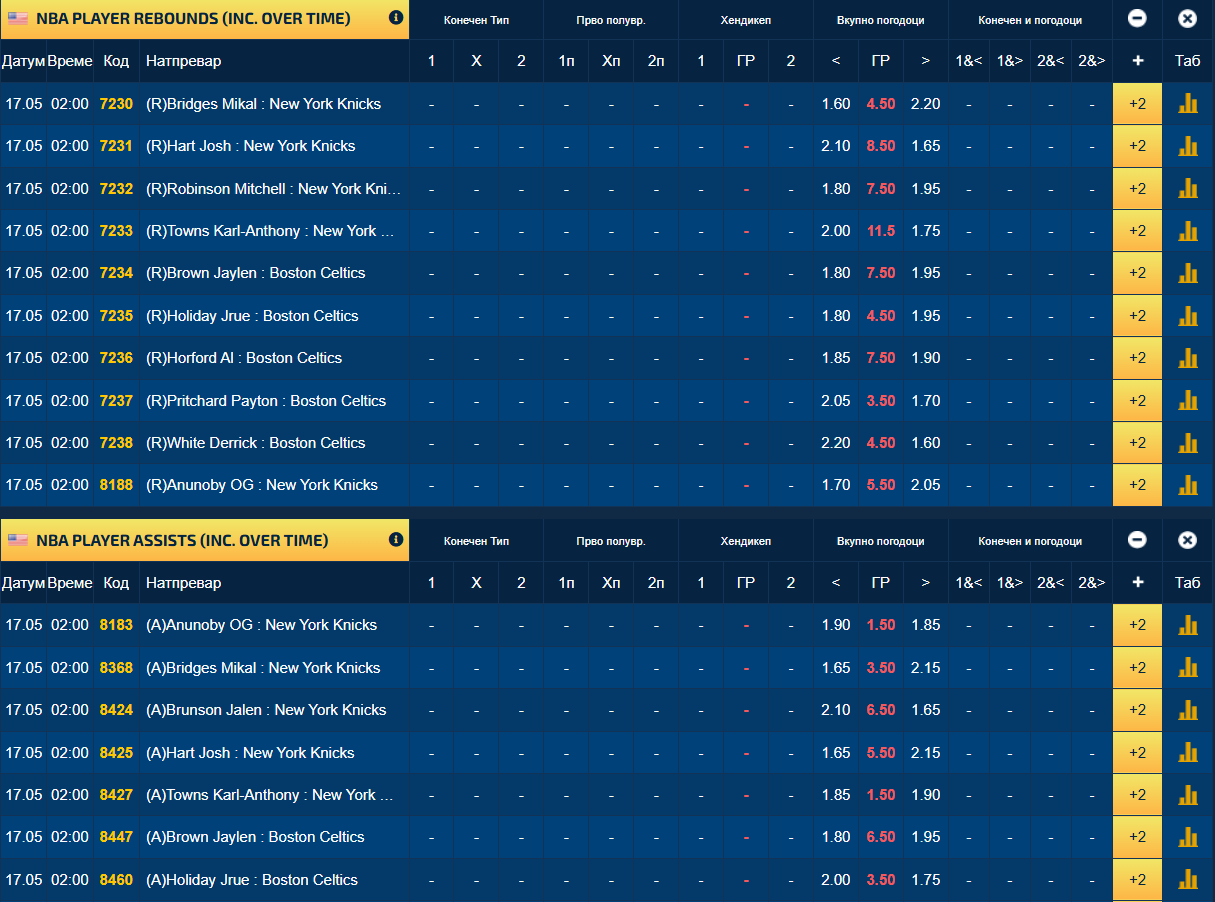The width and height of the screenshot is (1215, 902).
Task: Open stats chart icon for Brown Jaylen rebounds
Action: point(1188,273)
